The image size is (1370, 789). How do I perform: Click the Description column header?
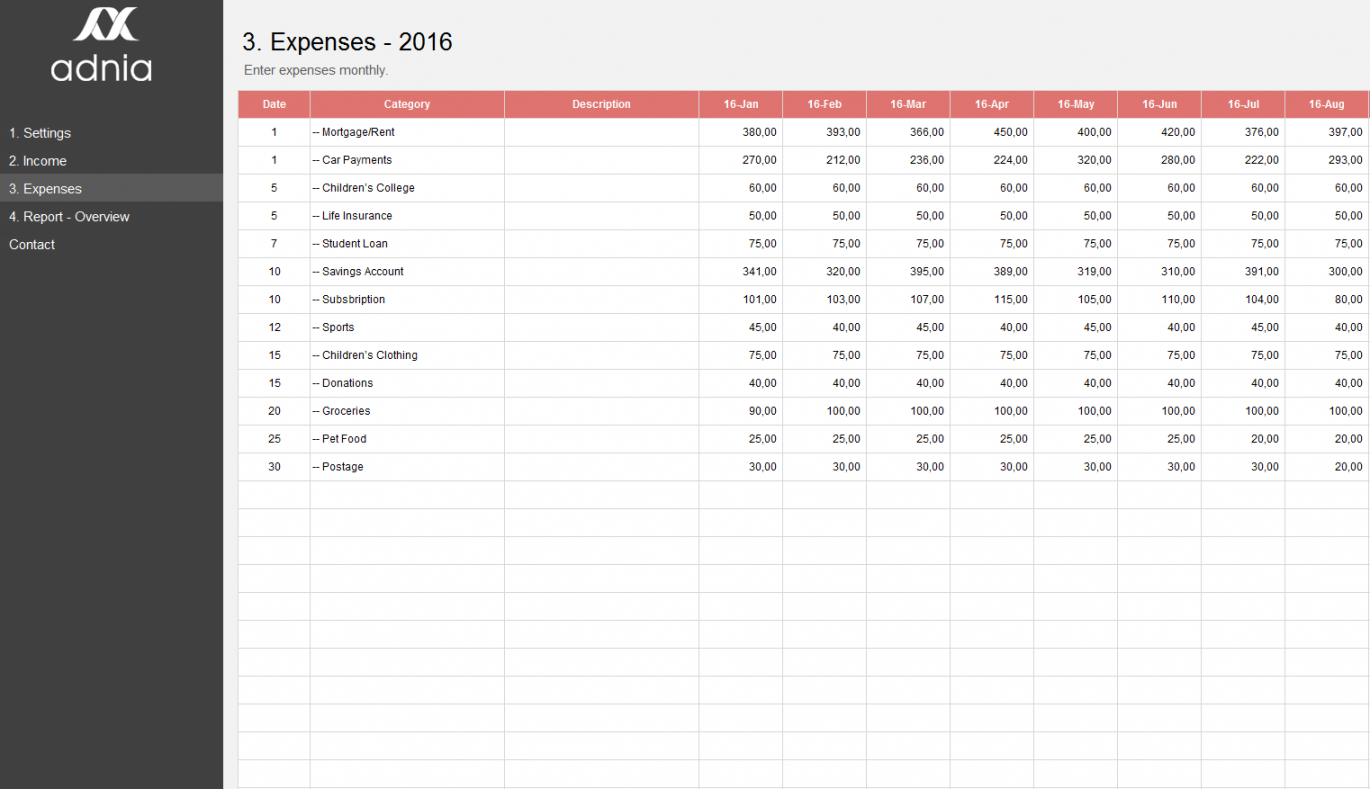(x=601, y=104)
